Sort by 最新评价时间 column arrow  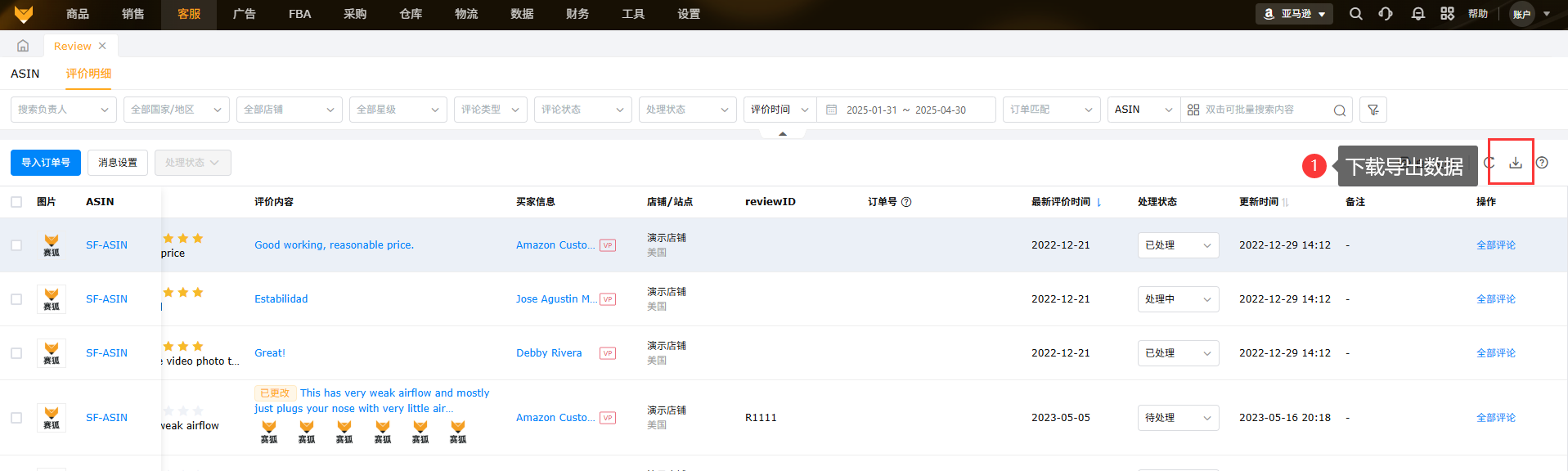tap(1098, 202)
